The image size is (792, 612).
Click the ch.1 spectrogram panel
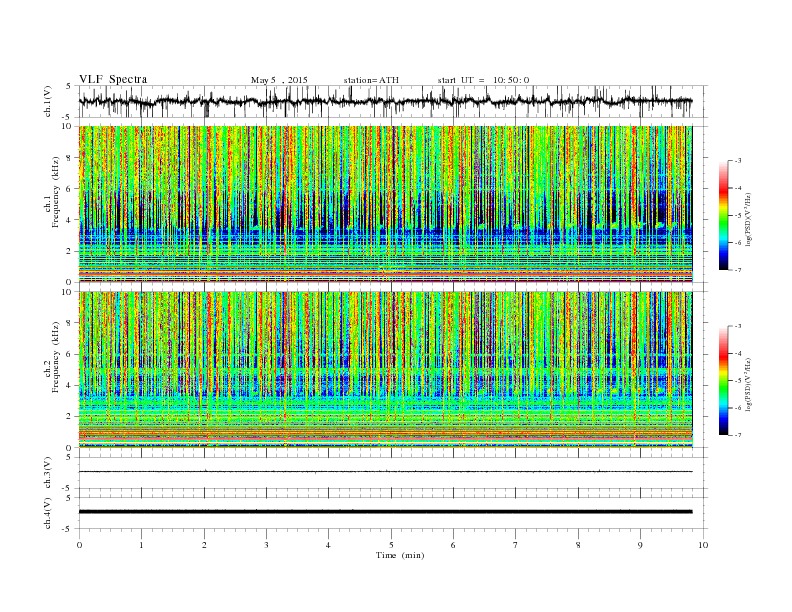[x=385, y=204]
